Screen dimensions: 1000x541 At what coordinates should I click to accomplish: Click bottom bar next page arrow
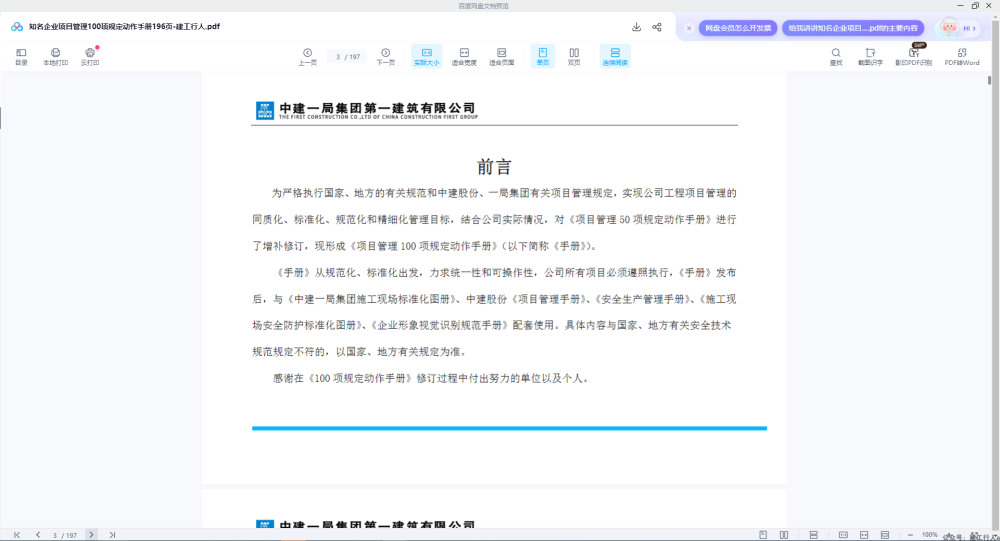[91, 535]
